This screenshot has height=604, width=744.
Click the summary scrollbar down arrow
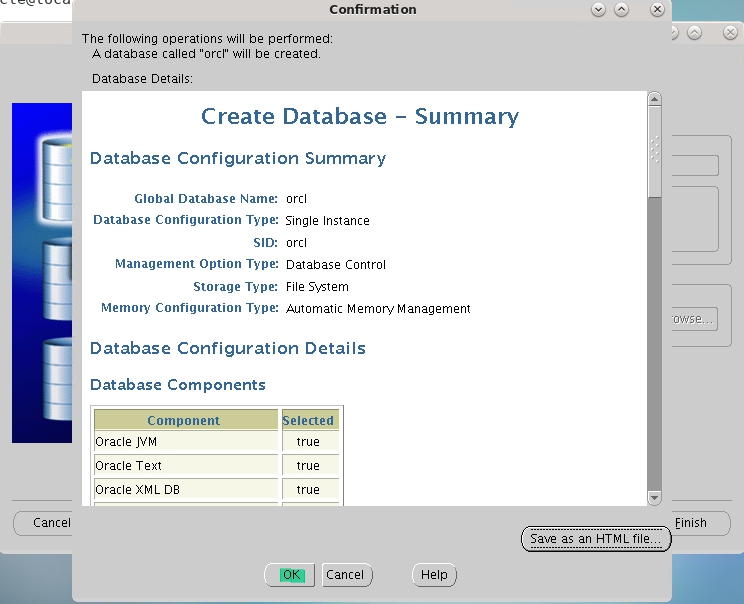tap(654, 498)
